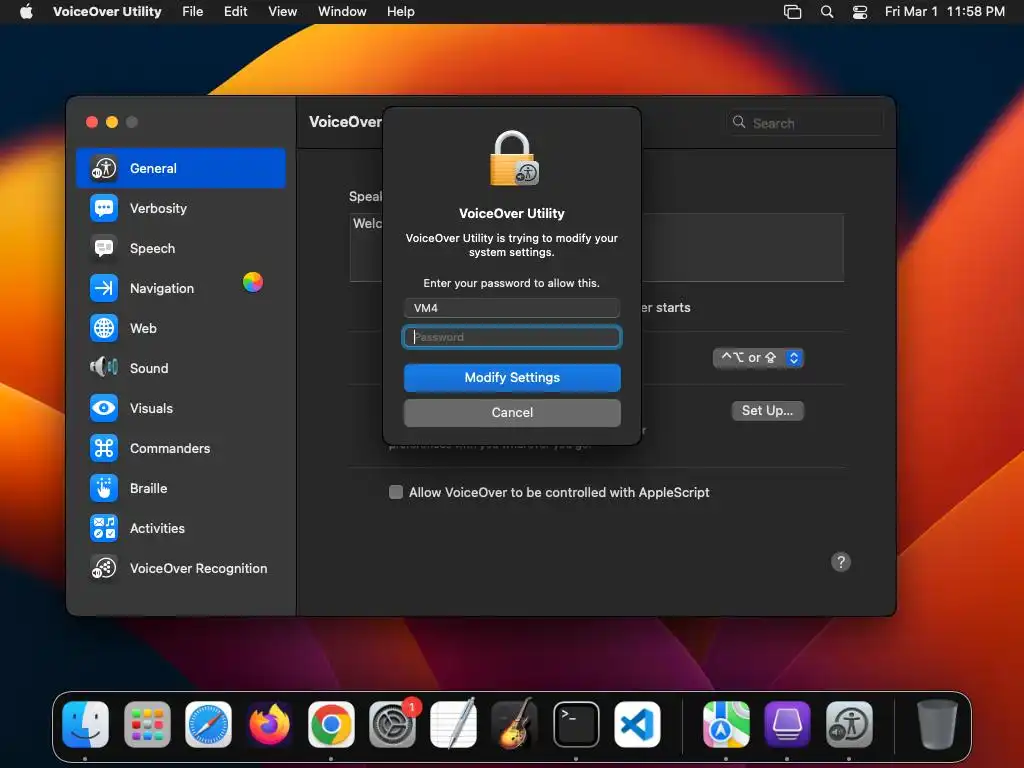The image size is (1024, 768).
Task: Open the purple Apple Configurator Dock icon
Action: click(788, 724)
